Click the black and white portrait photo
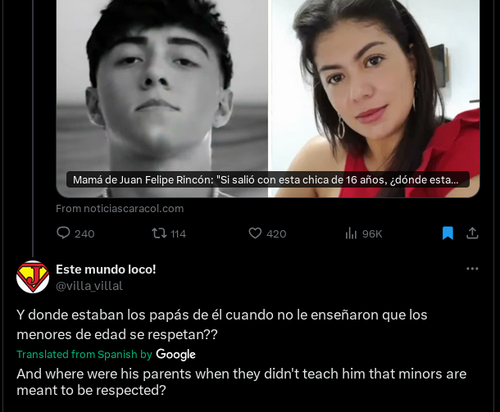The width and height of the screenshot is (500, 412). [x=162, y=98]
